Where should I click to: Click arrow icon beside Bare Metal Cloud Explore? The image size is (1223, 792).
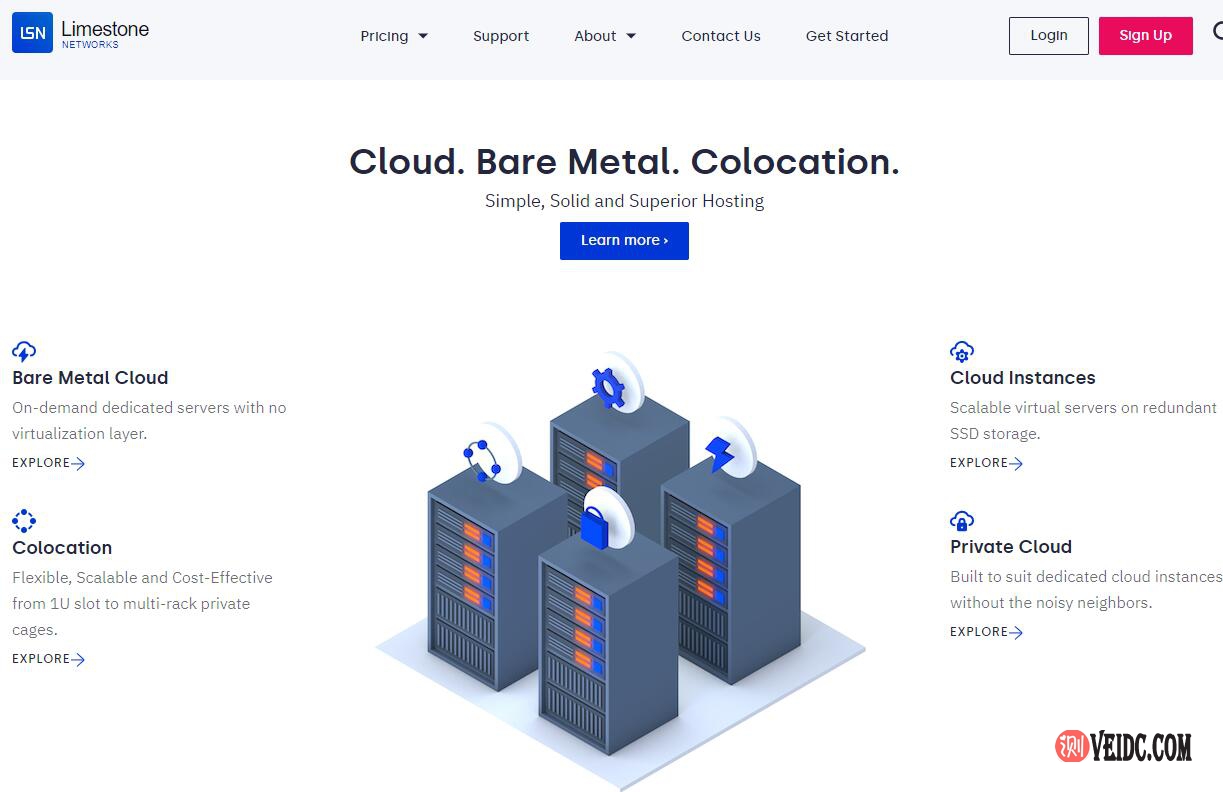coord(79,463)
